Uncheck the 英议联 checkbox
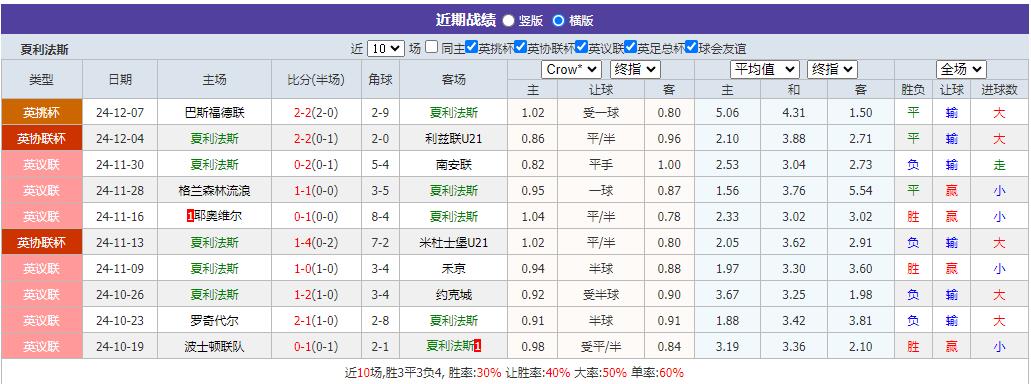This screenshot has width=1031, height=384. pyautogui.click(x=581, y=47)
